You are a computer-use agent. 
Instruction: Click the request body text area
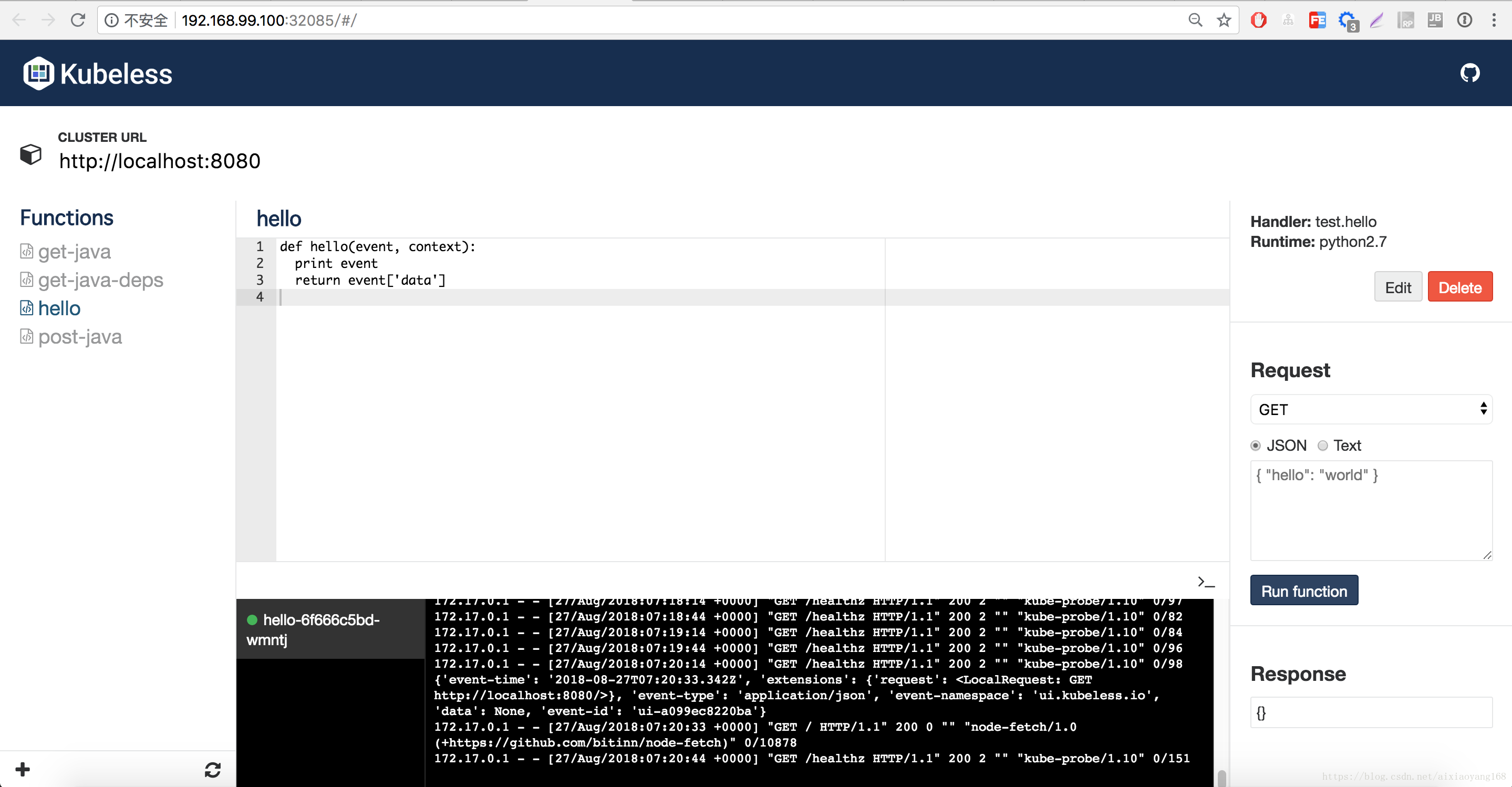tap(1371, 510)
